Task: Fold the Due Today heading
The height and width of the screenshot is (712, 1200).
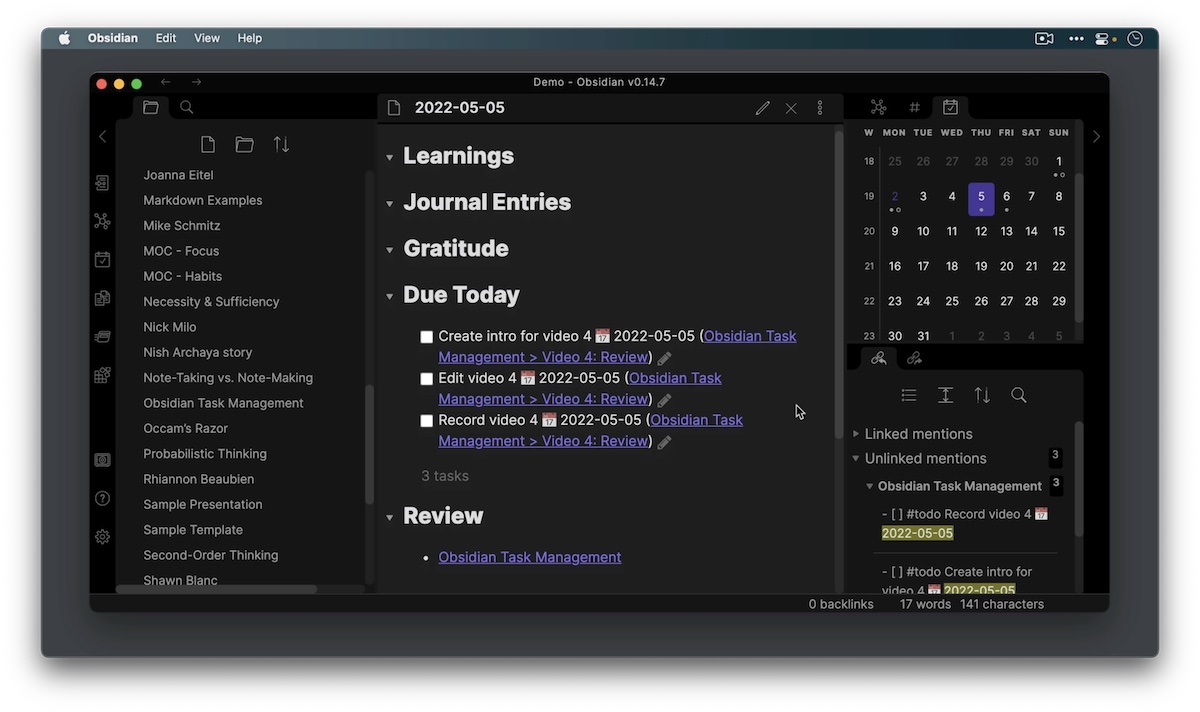Action: [390, 297]
